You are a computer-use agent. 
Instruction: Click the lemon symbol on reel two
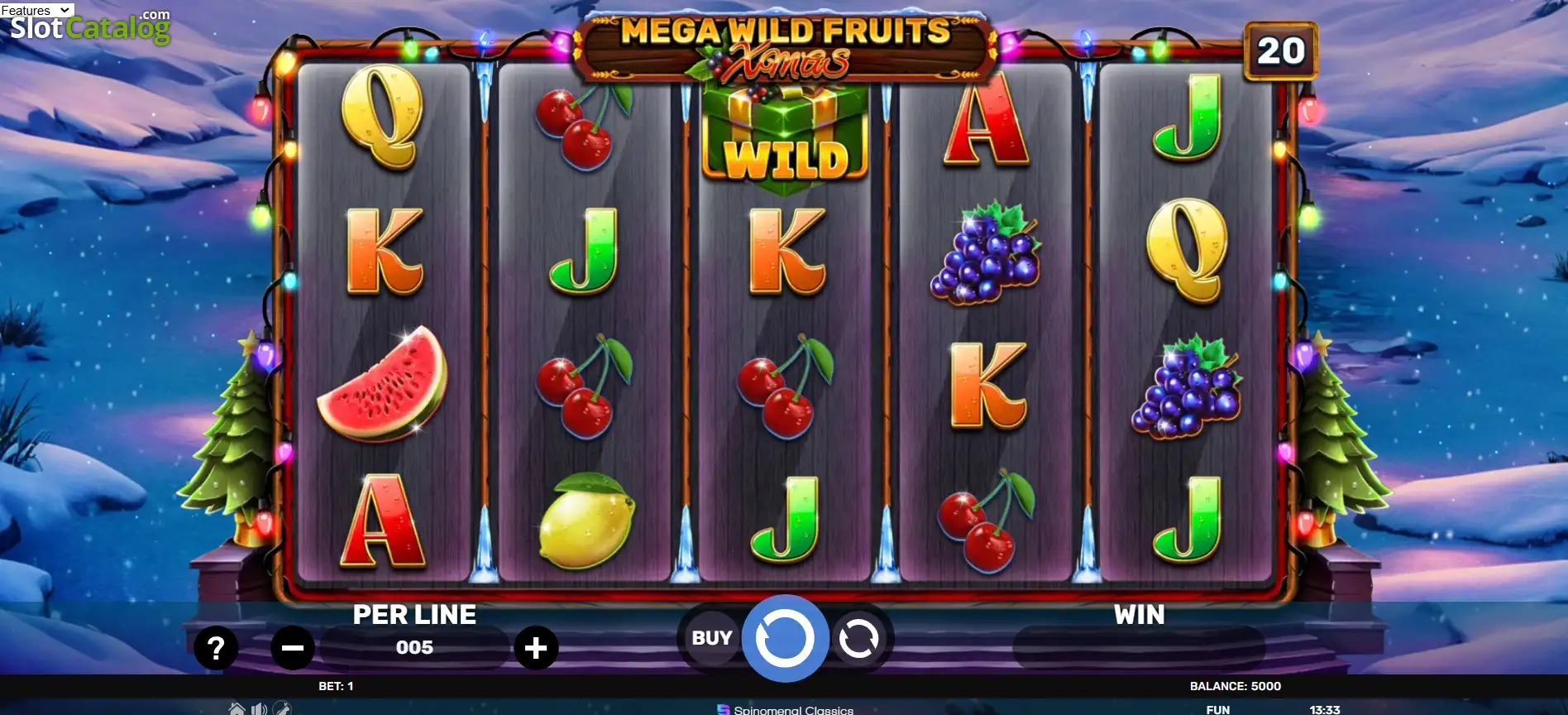click(586, 520)
